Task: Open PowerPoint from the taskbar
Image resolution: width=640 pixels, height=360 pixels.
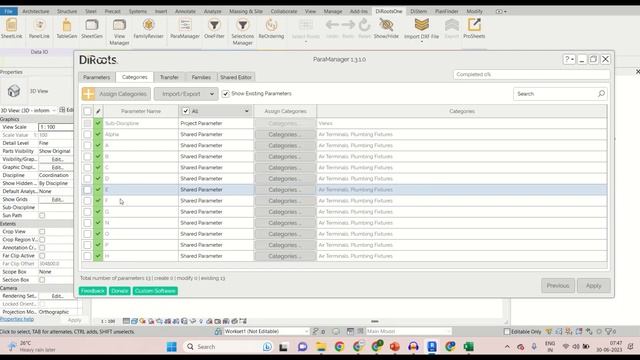Action: tap(394, 347)
